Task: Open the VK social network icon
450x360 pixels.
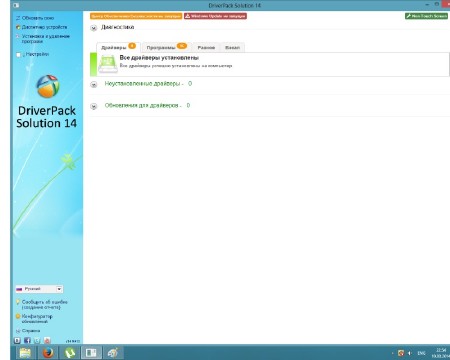Action: point(17,340)
